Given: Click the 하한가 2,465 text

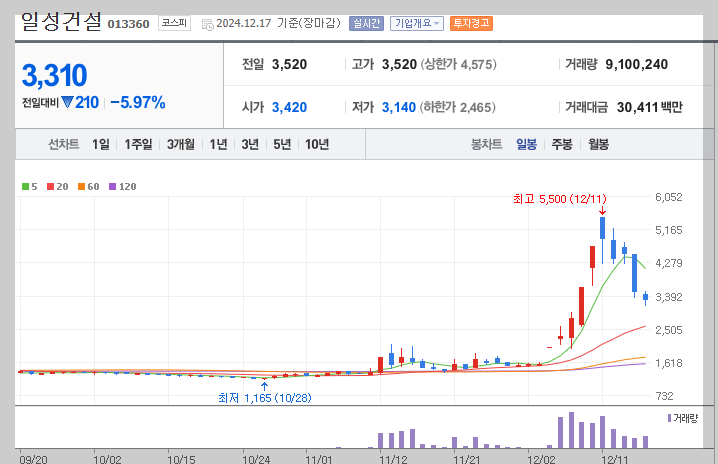Looking at the screenshot, I should tap(458, 107).
